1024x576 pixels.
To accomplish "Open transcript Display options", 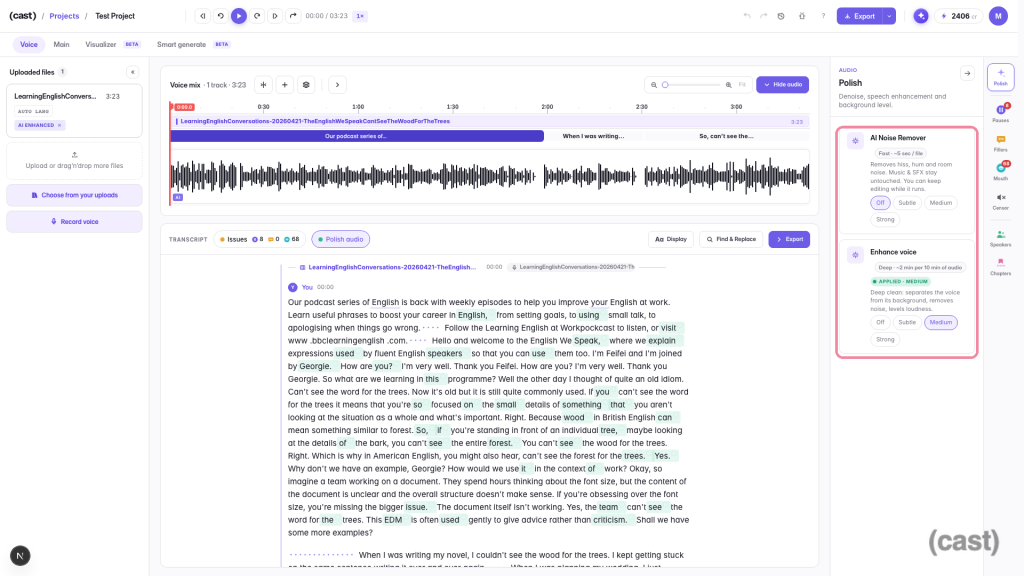I will click(x=671, y=239).
